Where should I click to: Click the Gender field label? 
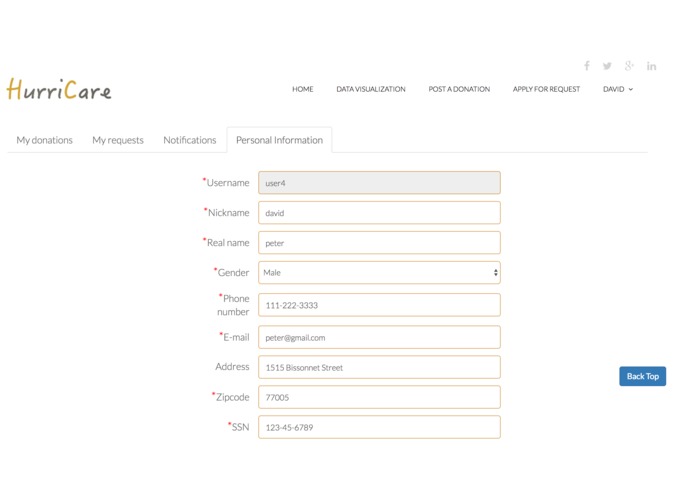point(231,272)
